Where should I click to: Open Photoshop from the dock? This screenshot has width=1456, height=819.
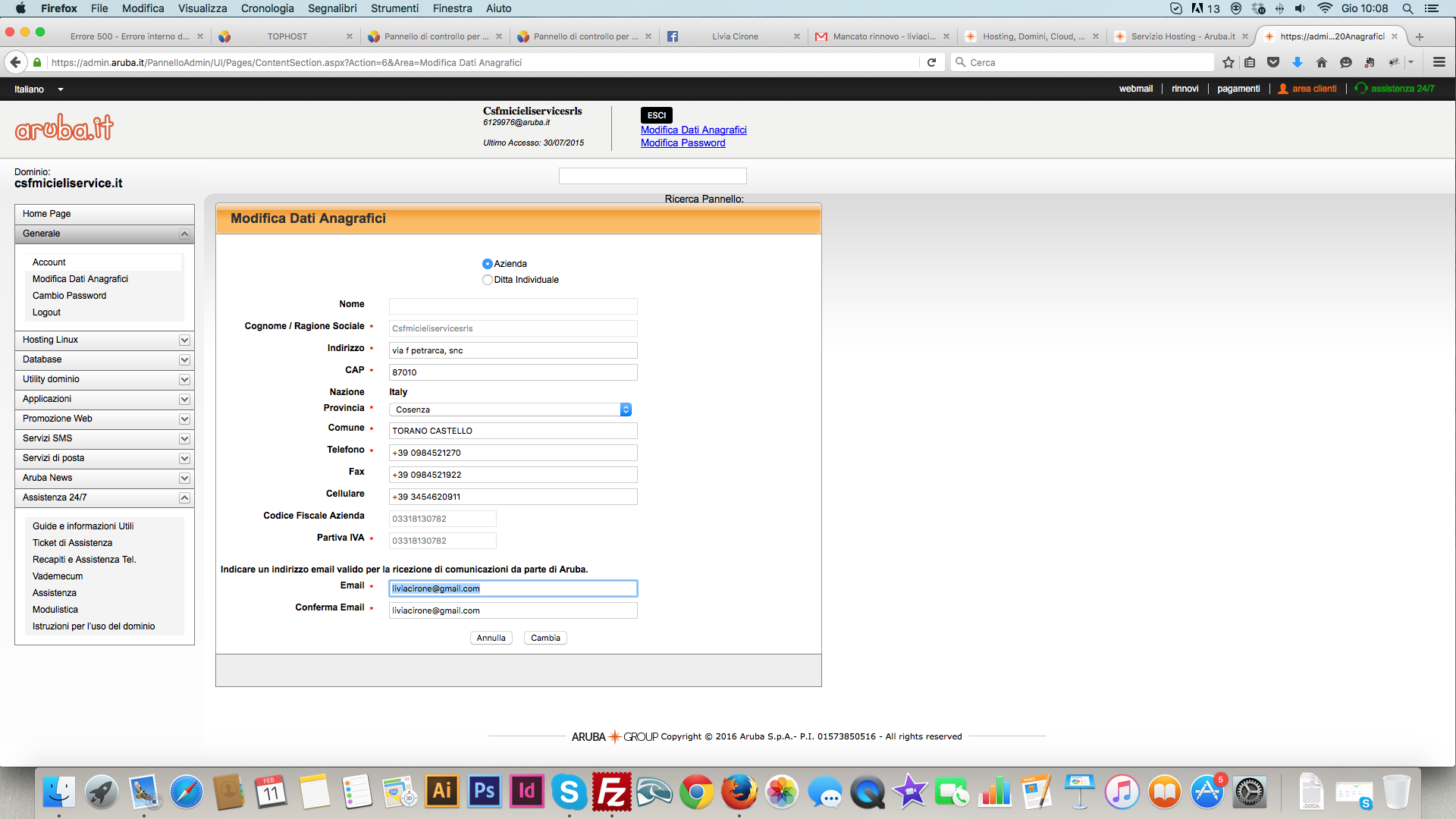(484, 792)
